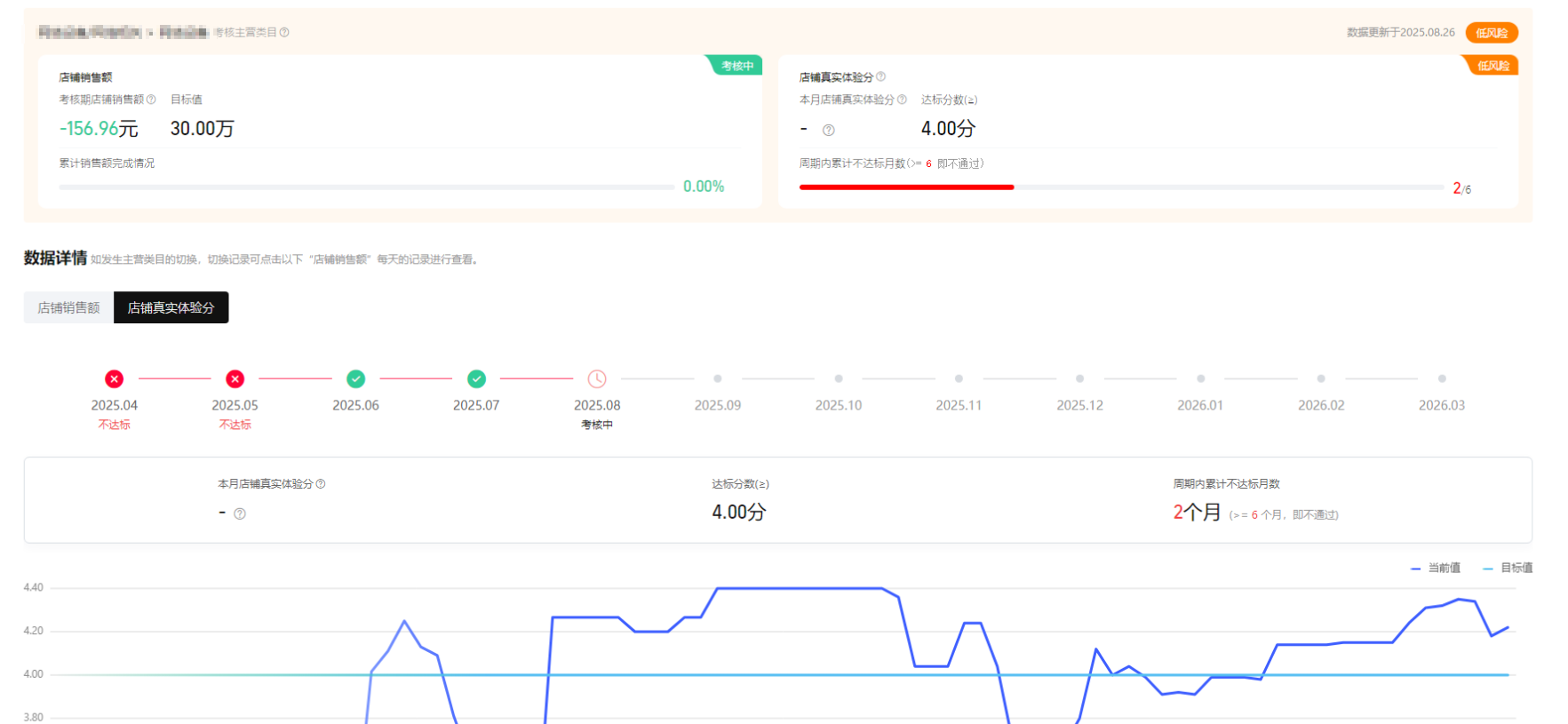The height and width of the screenshot is (724, 1568).
Task: Click the red X marker for 2025.05
Action: [235, 379]
